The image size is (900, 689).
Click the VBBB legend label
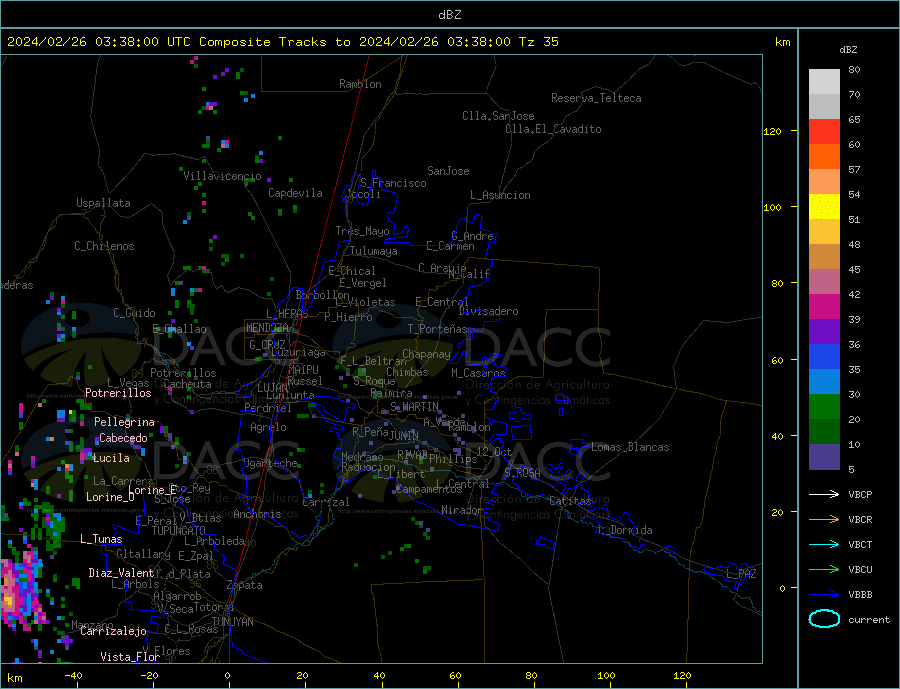(860, 594)
